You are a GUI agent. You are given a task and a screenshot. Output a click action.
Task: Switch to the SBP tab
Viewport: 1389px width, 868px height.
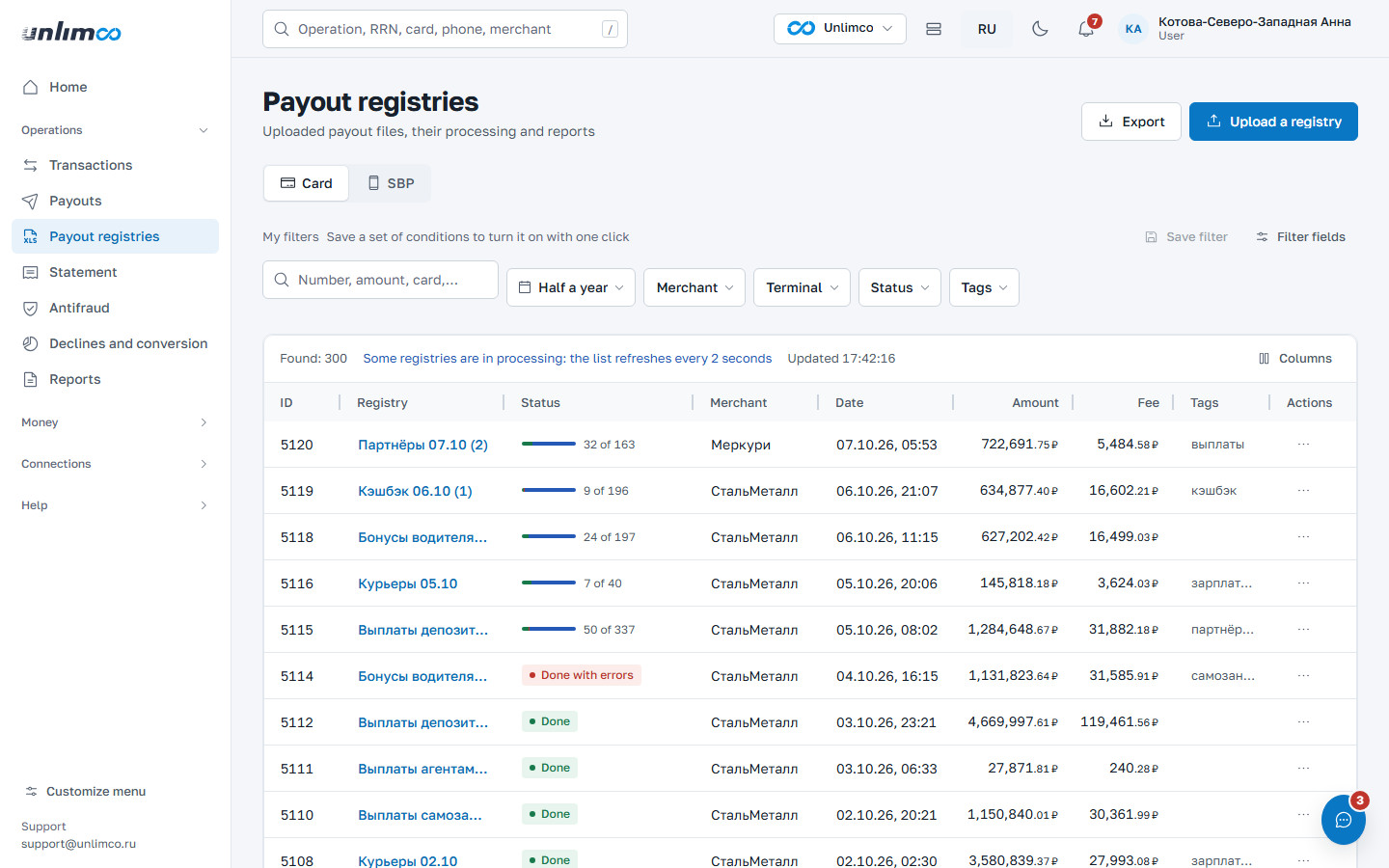[391, 183]
